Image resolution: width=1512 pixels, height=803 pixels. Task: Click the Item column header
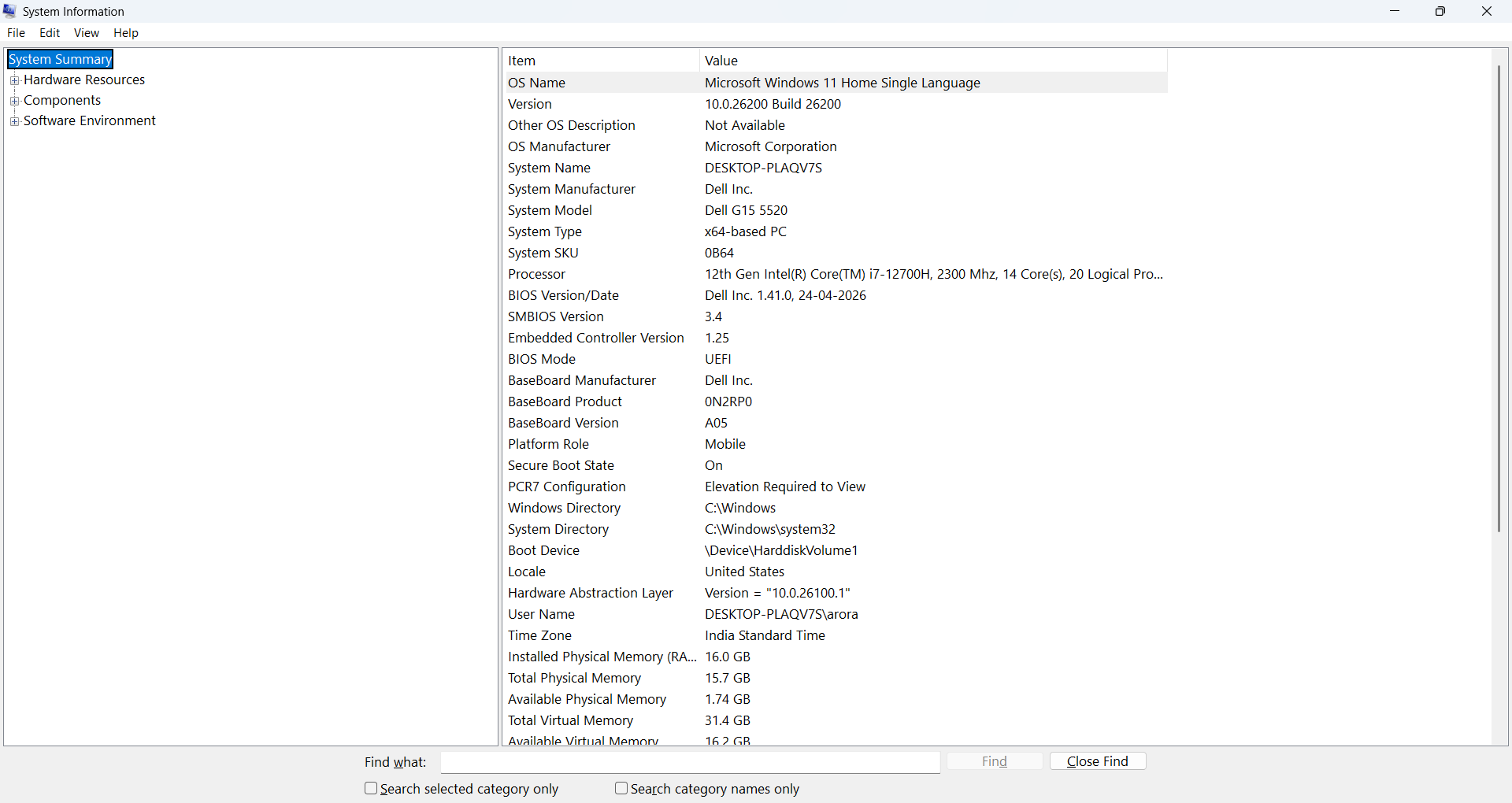point(601,61)
